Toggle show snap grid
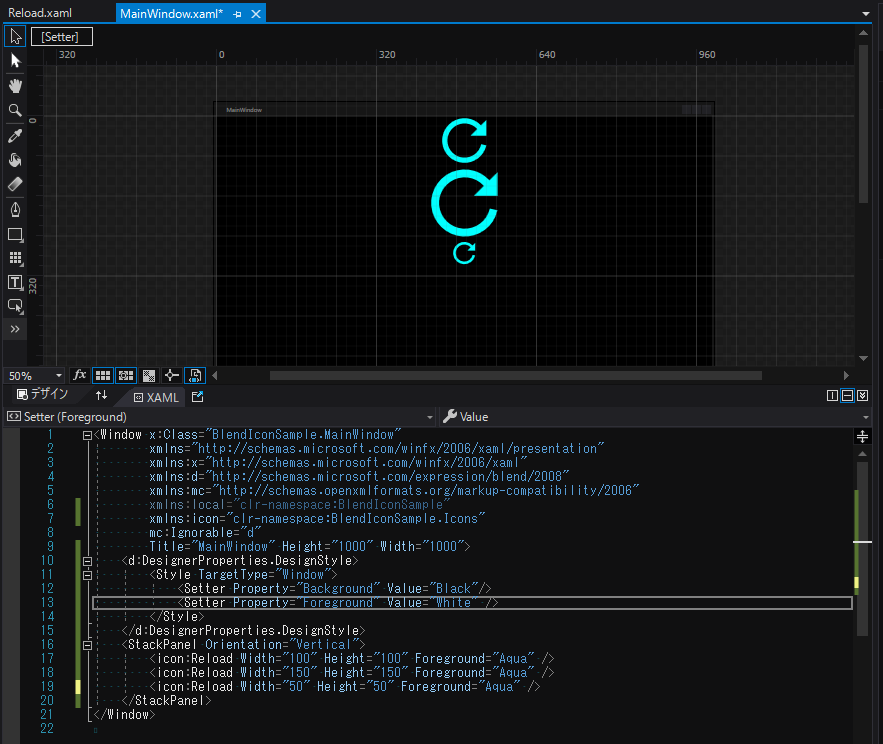 click(102, 375)
